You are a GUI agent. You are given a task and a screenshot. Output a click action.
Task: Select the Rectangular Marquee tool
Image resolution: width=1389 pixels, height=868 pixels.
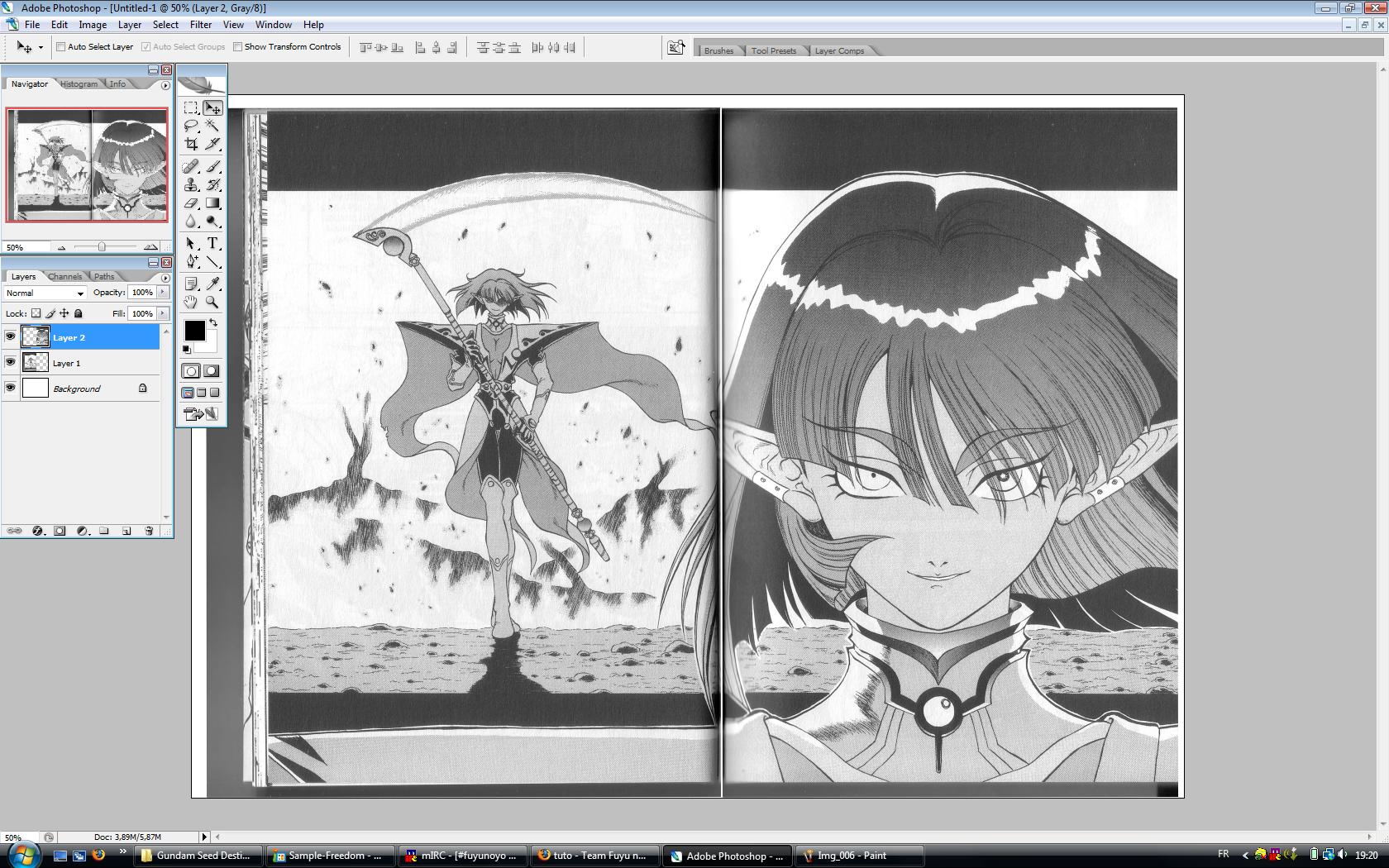tap(191, 107)
